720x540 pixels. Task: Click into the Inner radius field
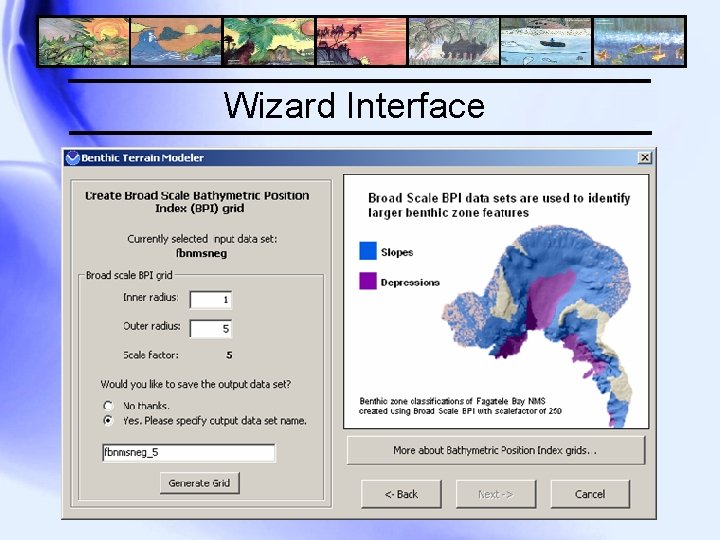coord(211,300)
